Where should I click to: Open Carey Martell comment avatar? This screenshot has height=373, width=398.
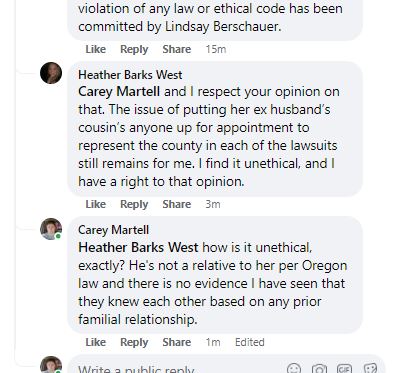pos(51,229)
